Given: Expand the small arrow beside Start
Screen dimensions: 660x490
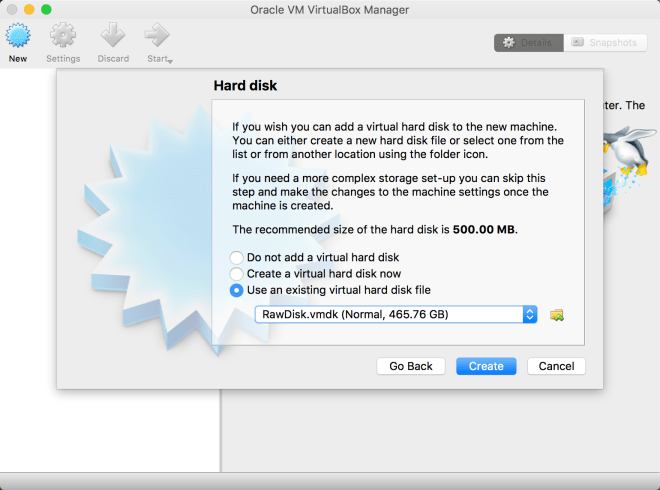Looking at the screenshot, I should 170,61.
